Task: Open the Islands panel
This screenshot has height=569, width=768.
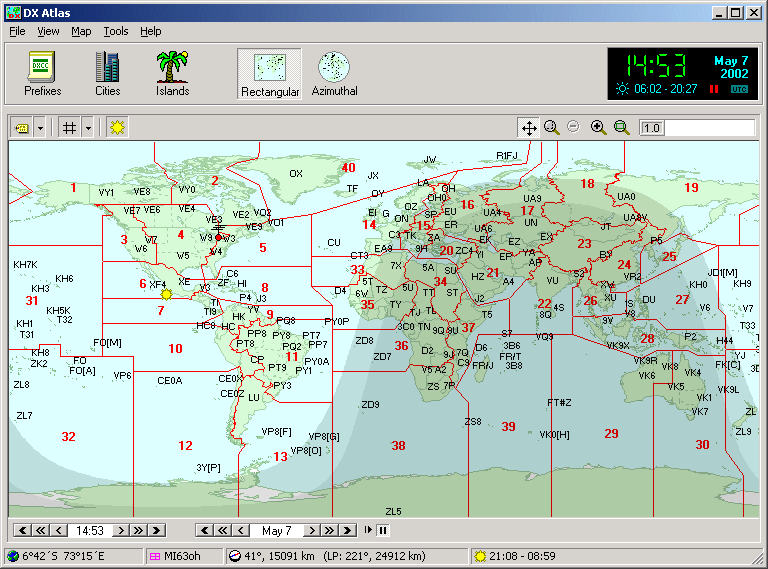Action: [x=172, y=73]
